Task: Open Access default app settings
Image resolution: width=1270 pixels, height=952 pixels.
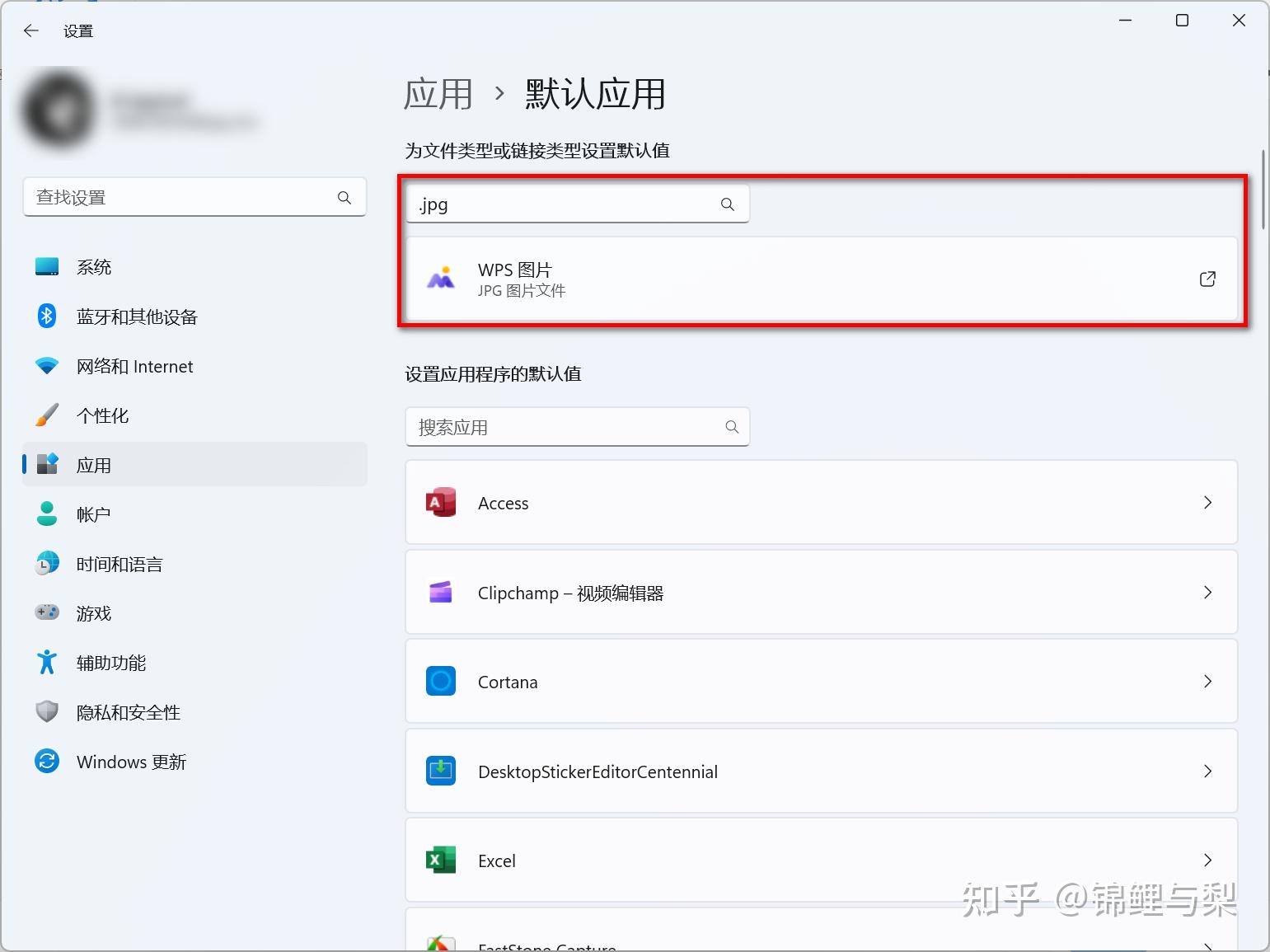Action: pyautogui.click(x=822, y=503)
